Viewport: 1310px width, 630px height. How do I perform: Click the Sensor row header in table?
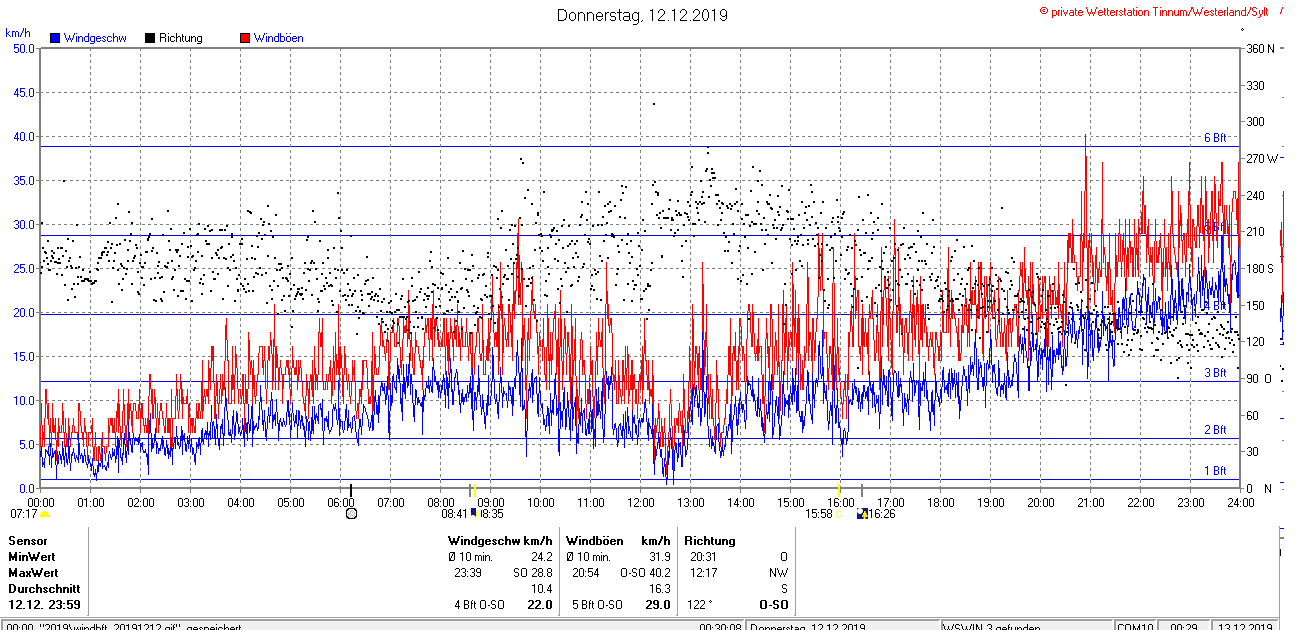27,541
